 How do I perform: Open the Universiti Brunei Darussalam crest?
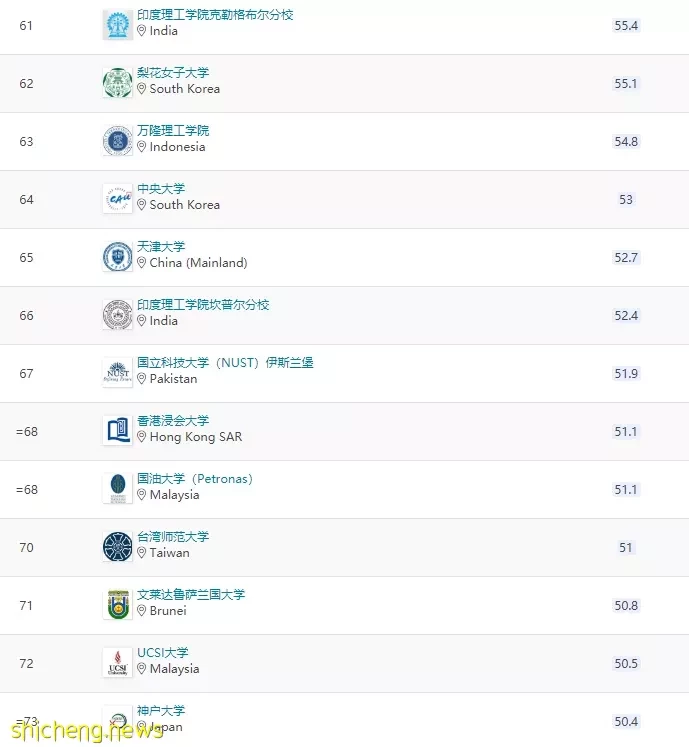click(x=118, y=605)
